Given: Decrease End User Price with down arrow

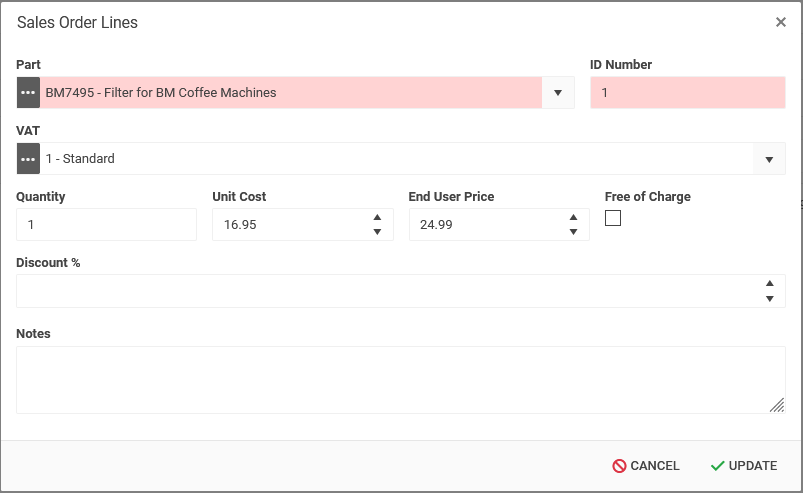Looking at the screenshot, I should (573, 232).
